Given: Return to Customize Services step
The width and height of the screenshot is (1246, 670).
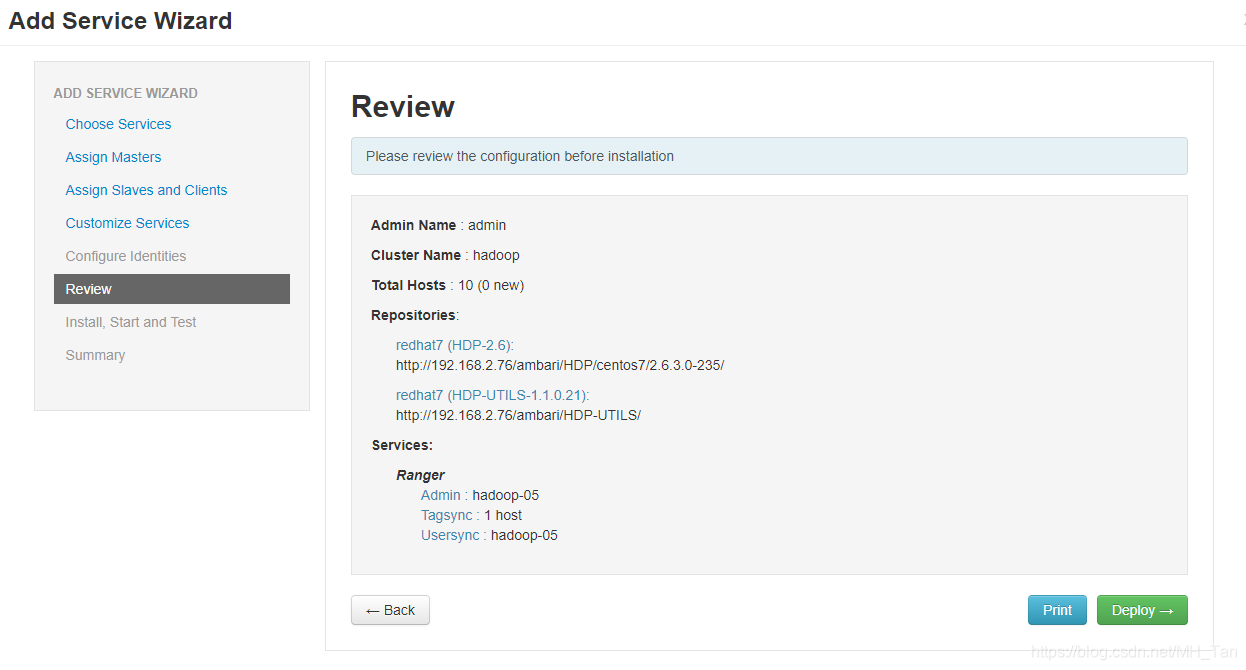Looking at the screenshot, I should 127,223.
